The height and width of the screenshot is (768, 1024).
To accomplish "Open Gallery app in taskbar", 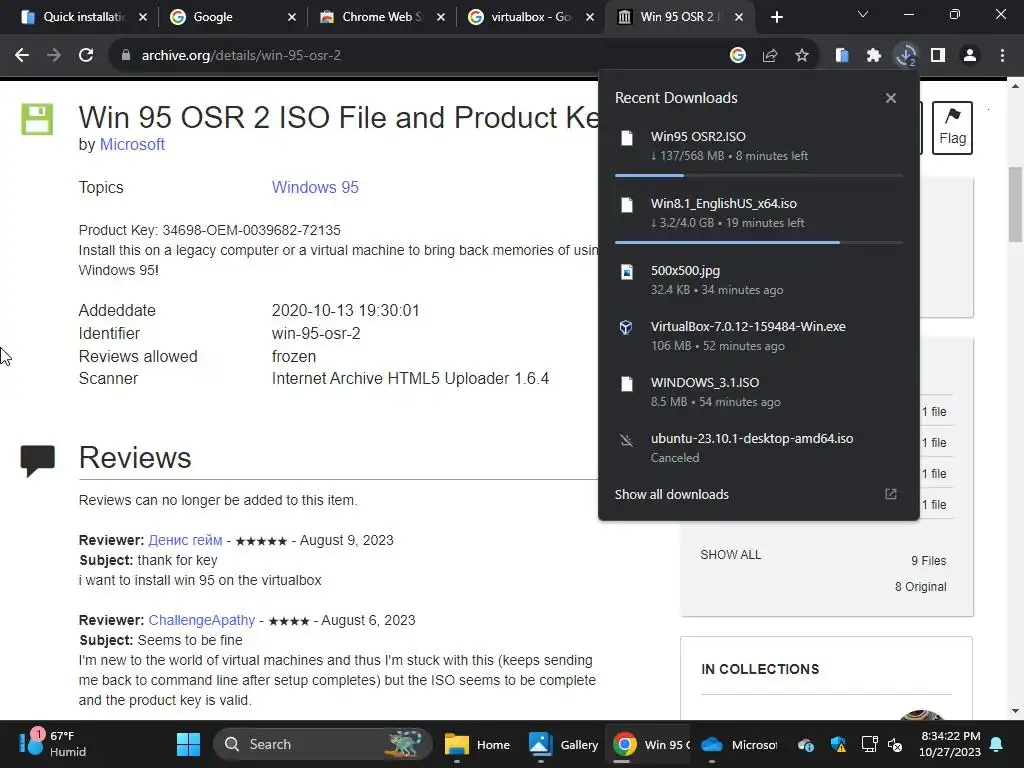I will (563, 744).
